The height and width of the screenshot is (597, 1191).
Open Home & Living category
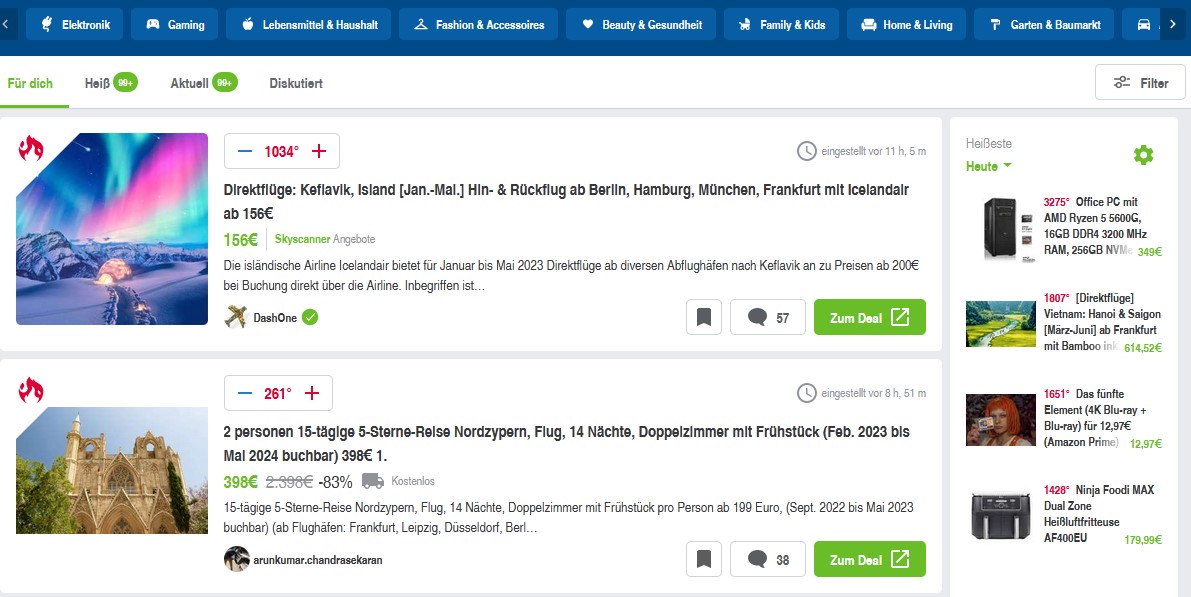click(906, 24)
